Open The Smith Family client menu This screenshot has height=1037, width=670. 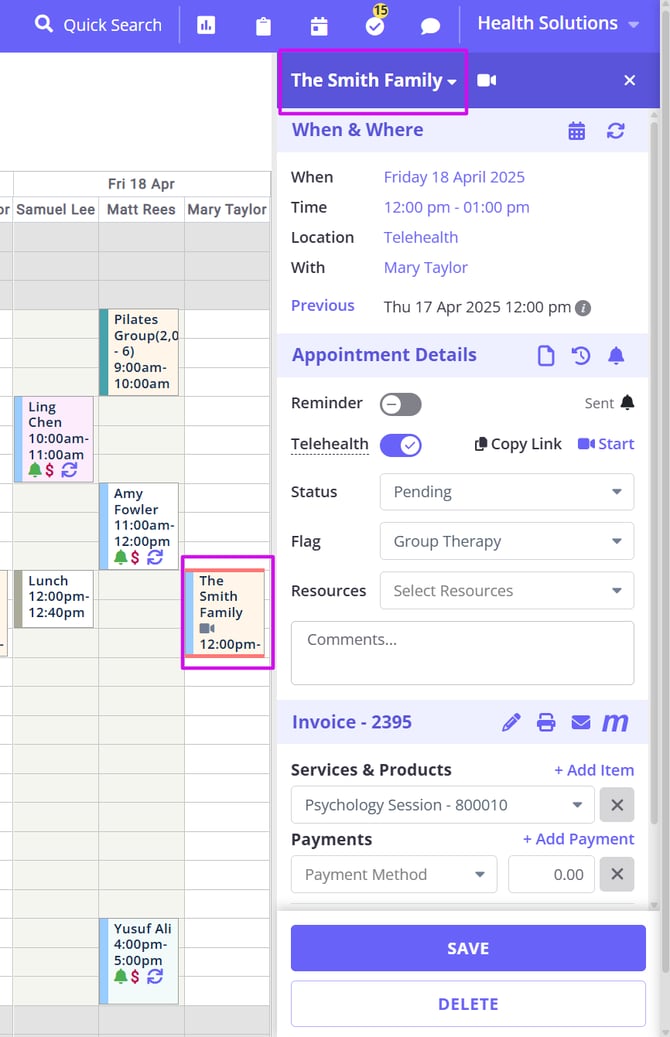point(373,81)
